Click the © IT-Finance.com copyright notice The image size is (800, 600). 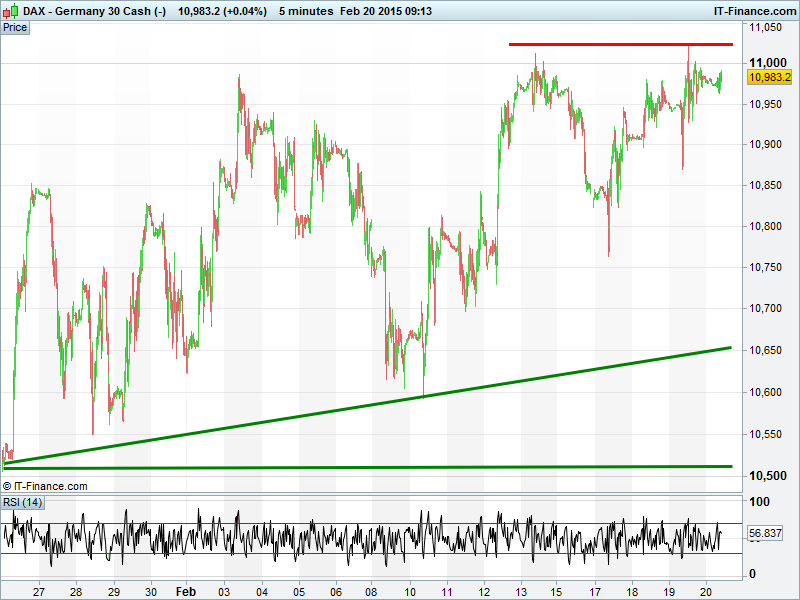point(45,486)
